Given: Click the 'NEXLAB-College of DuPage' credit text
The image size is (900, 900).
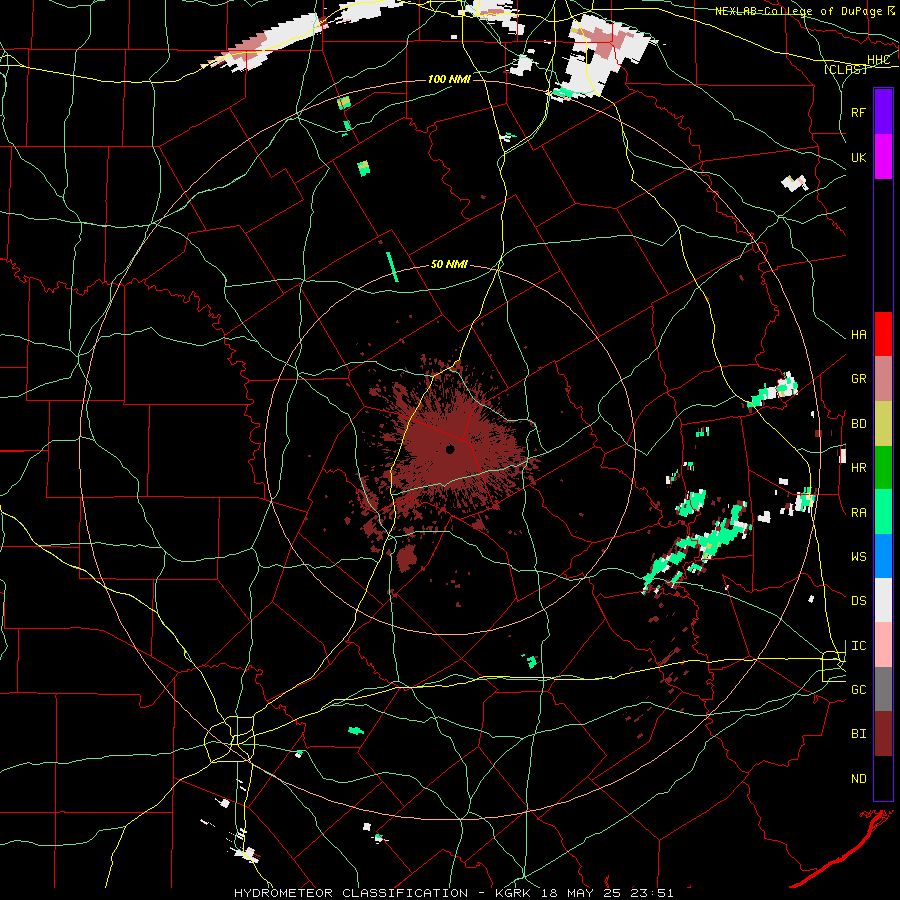Looking at the screenshot, I should pyautogui.click(x=798, y=11).
